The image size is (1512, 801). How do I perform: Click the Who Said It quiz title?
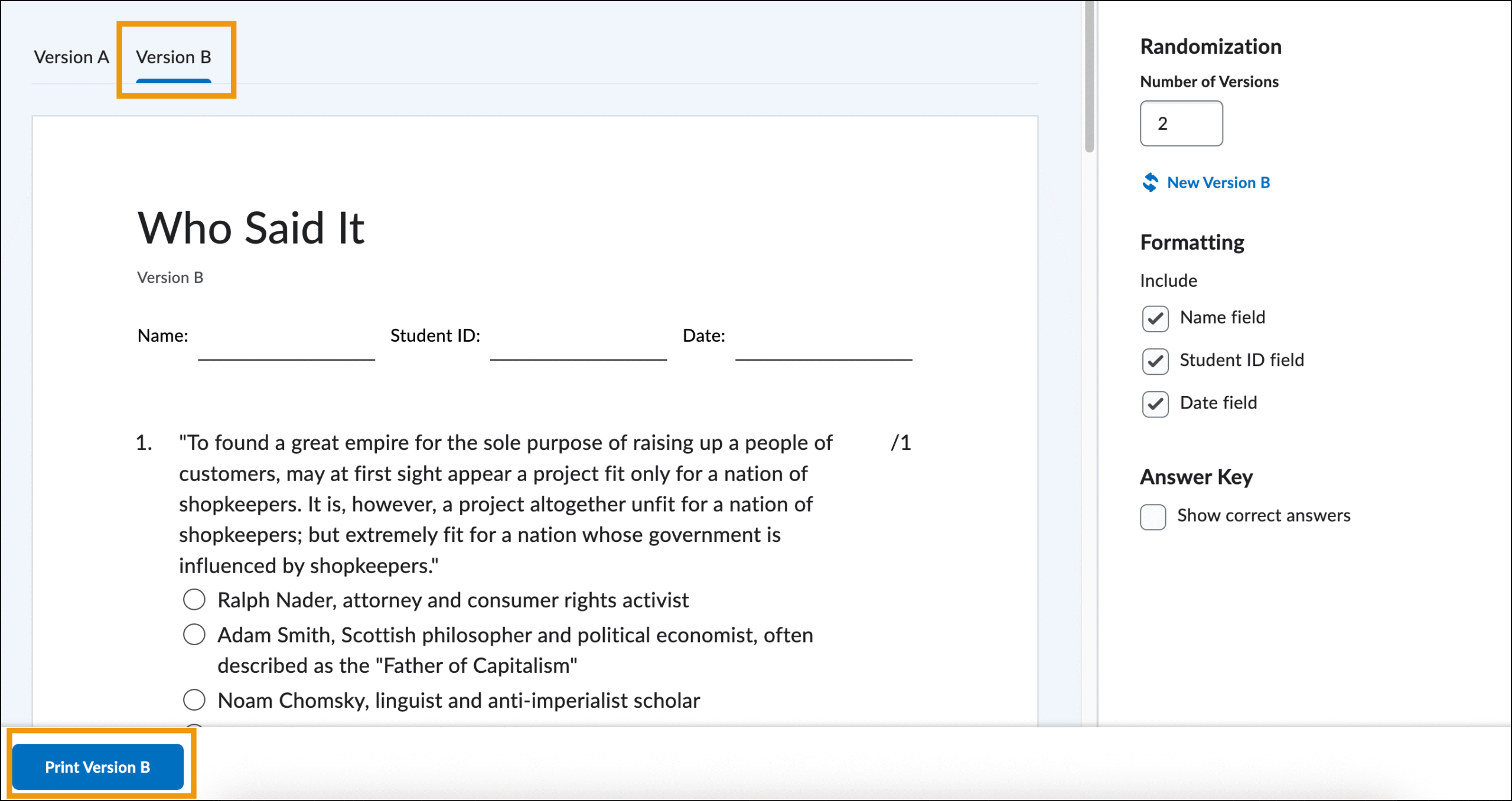[x=251, y=228]
